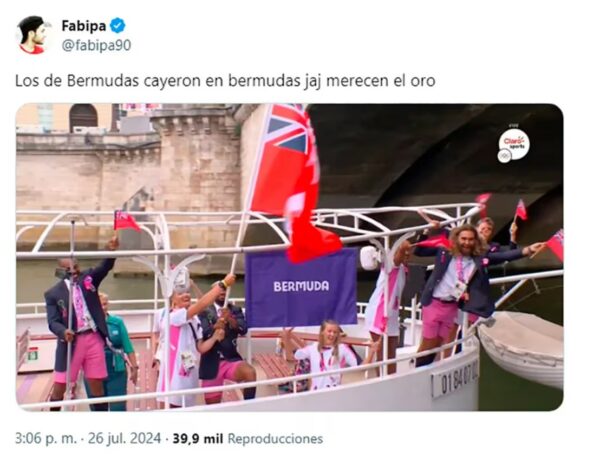This screenshot has width=600, height=455.
Task: Click the seated blonde woman in the video
Action: tap(324, 354)
